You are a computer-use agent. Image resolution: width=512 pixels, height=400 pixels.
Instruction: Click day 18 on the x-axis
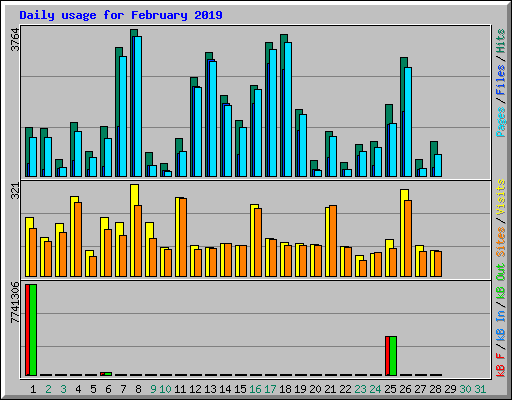click(285, 389)
